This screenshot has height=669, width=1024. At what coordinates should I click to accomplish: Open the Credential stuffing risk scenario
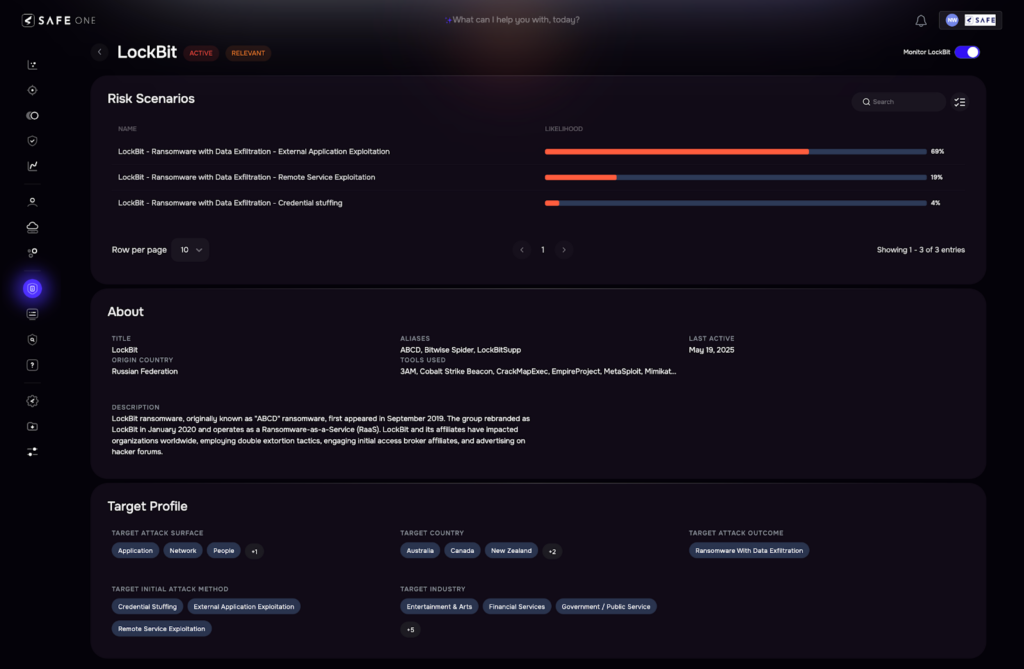(x=230, y=203)
